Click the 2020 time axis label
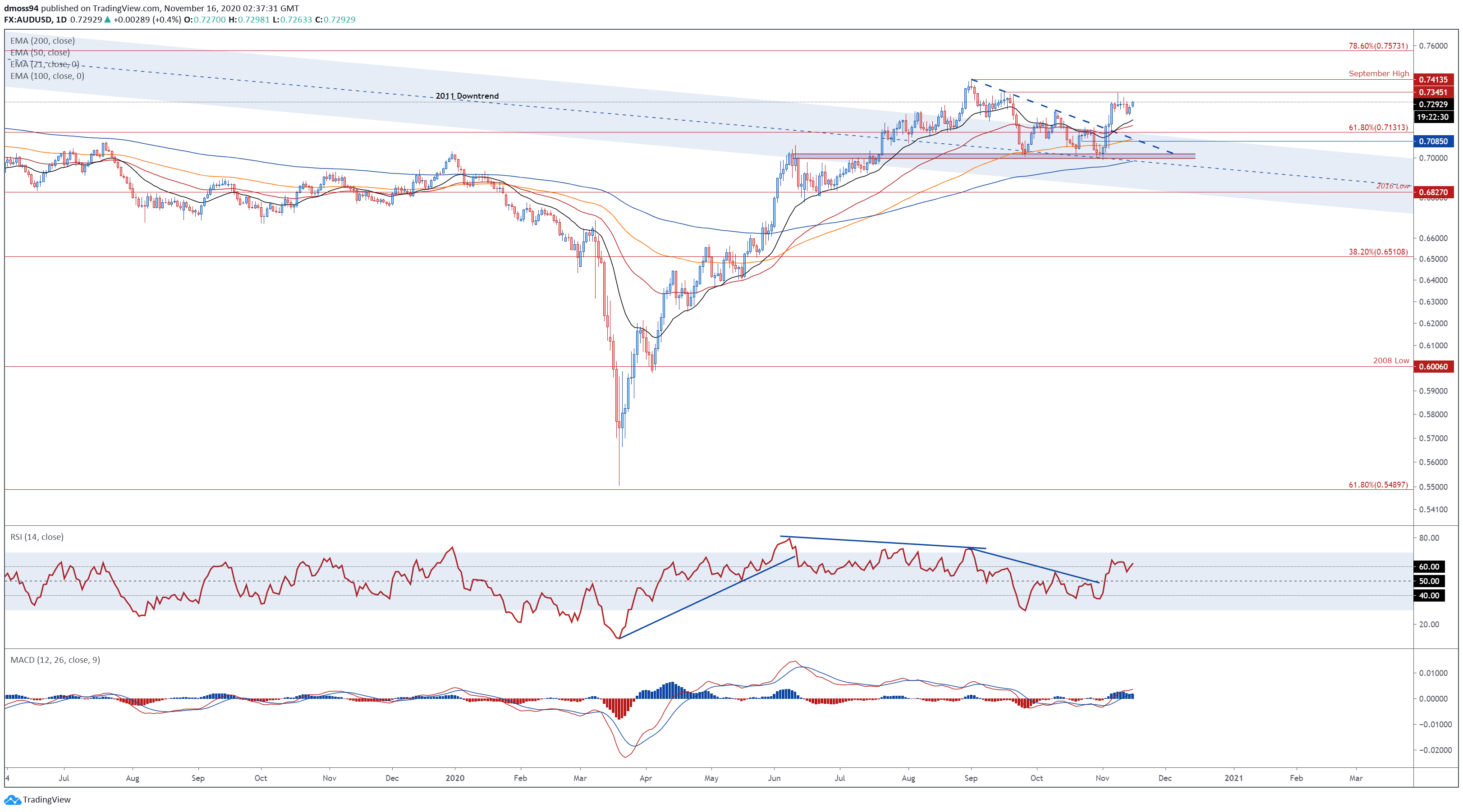The image size is (1463, 812). pyautogui.click(x=454, y=778)
